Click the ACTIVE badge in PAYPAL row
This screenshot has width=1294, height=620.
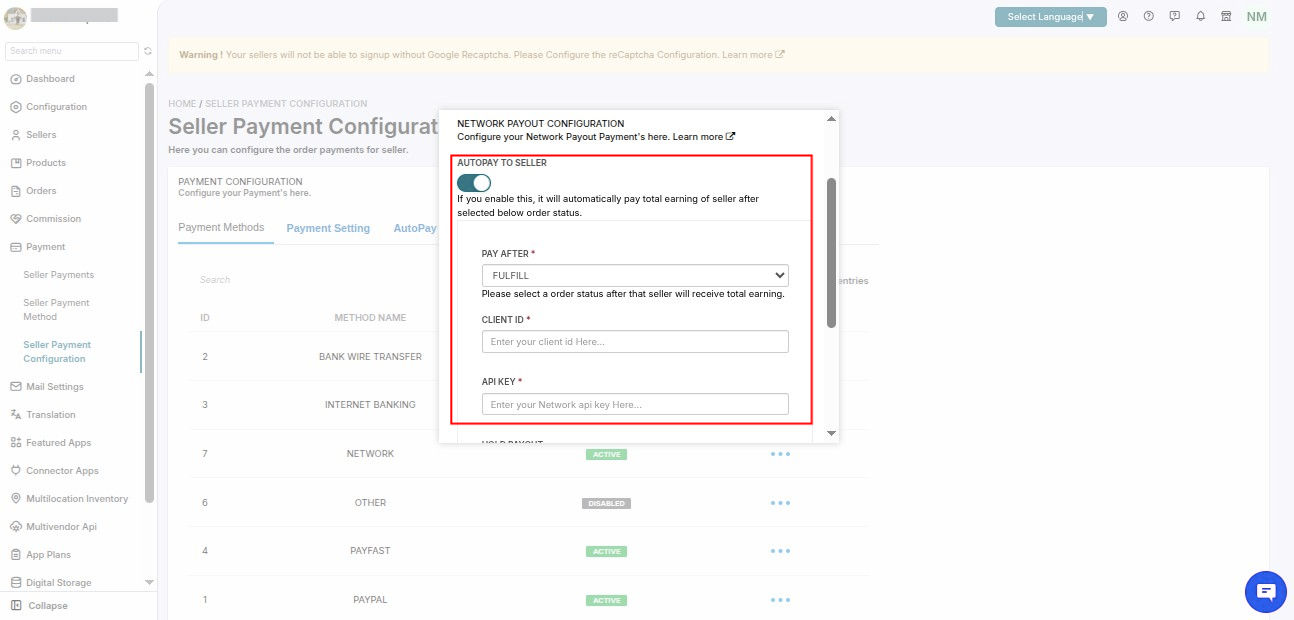pos(606,601)
